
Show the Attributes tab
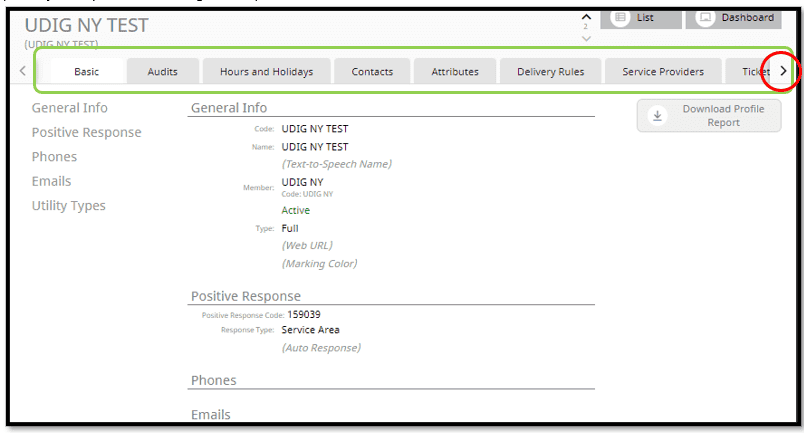click(x=455, y=71)
